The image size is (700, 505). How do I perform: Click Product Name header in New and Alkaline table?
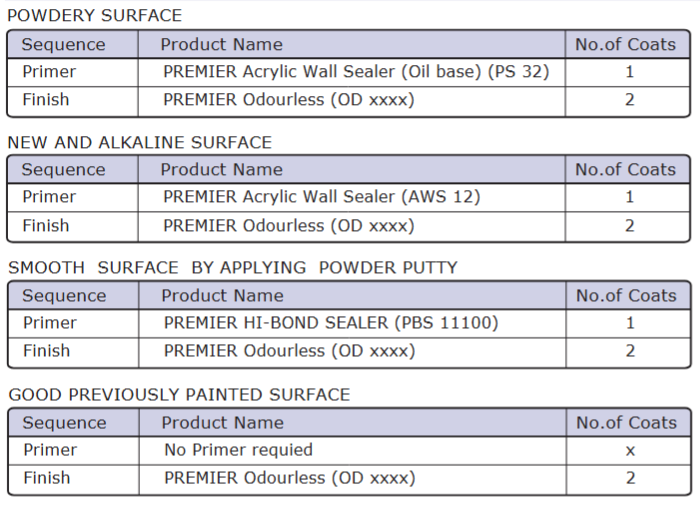point(221,170)
